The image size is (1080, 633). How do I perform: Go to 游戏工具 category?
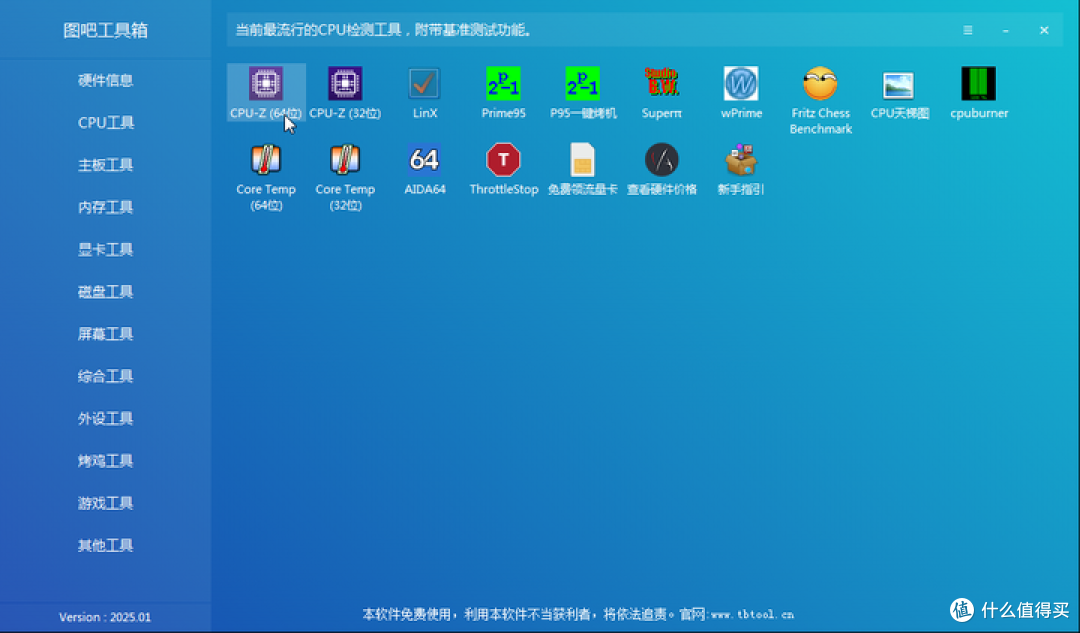coord(105,504)
